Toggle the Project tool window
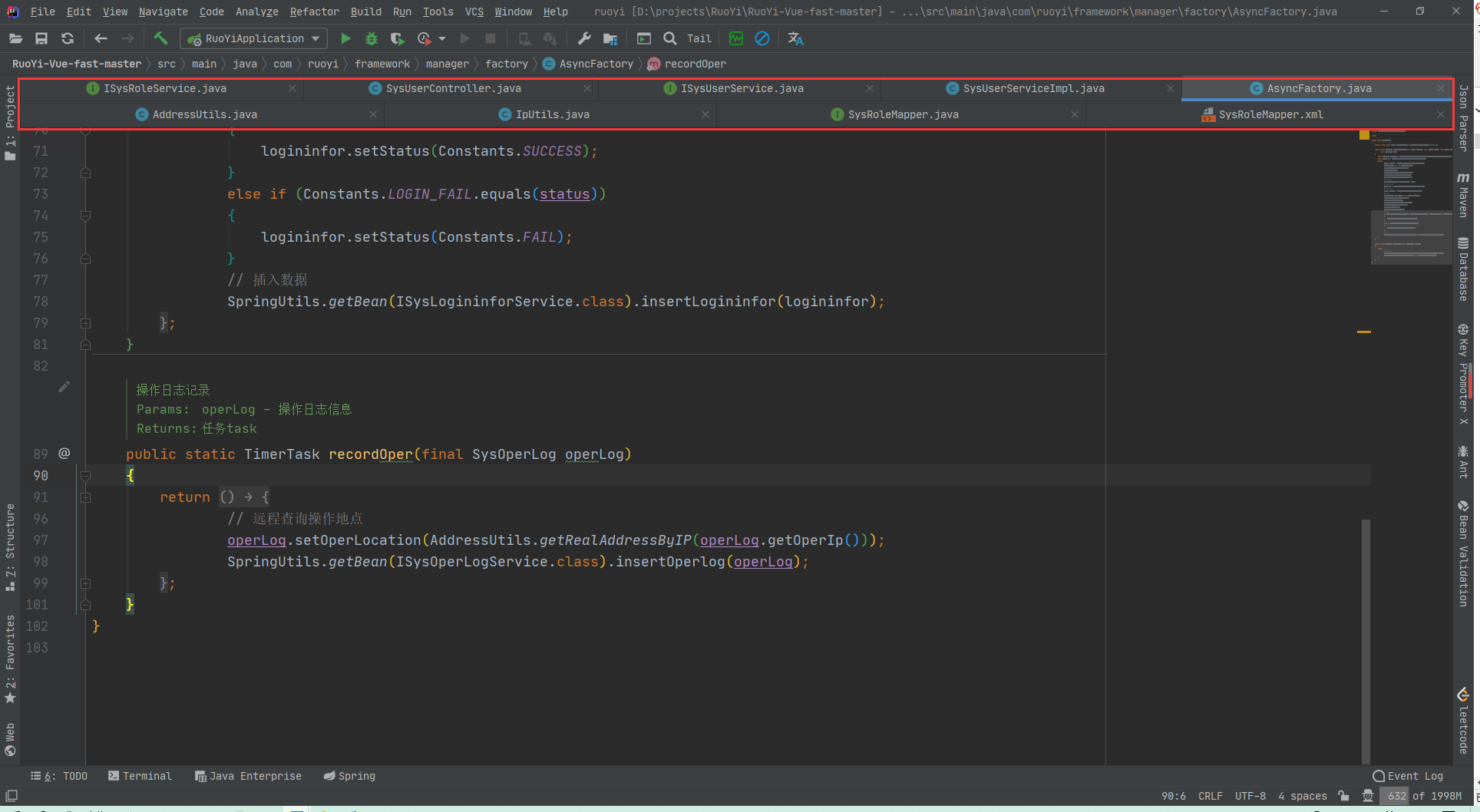1480x812 pixels. (x=10, y=123)
